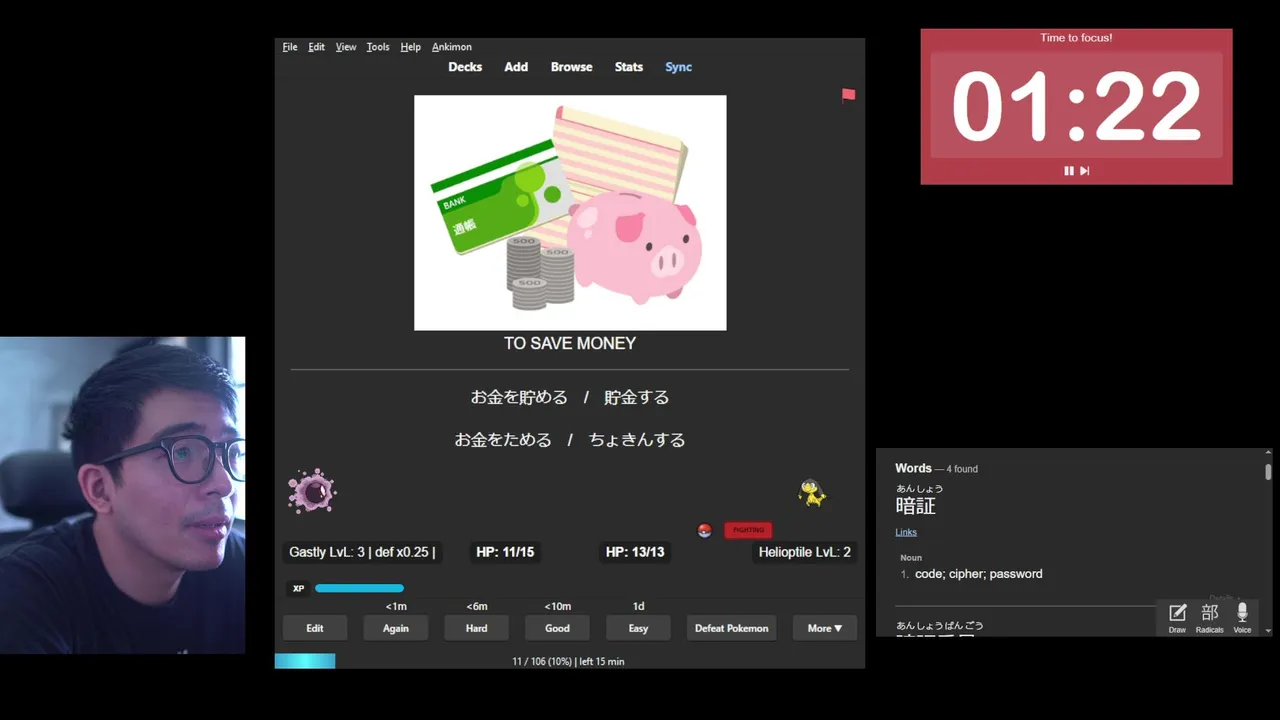Click the 'HP: 11/15' label
The width and height of the screenshot is (1280, 720).
click(x=505, y=552)
